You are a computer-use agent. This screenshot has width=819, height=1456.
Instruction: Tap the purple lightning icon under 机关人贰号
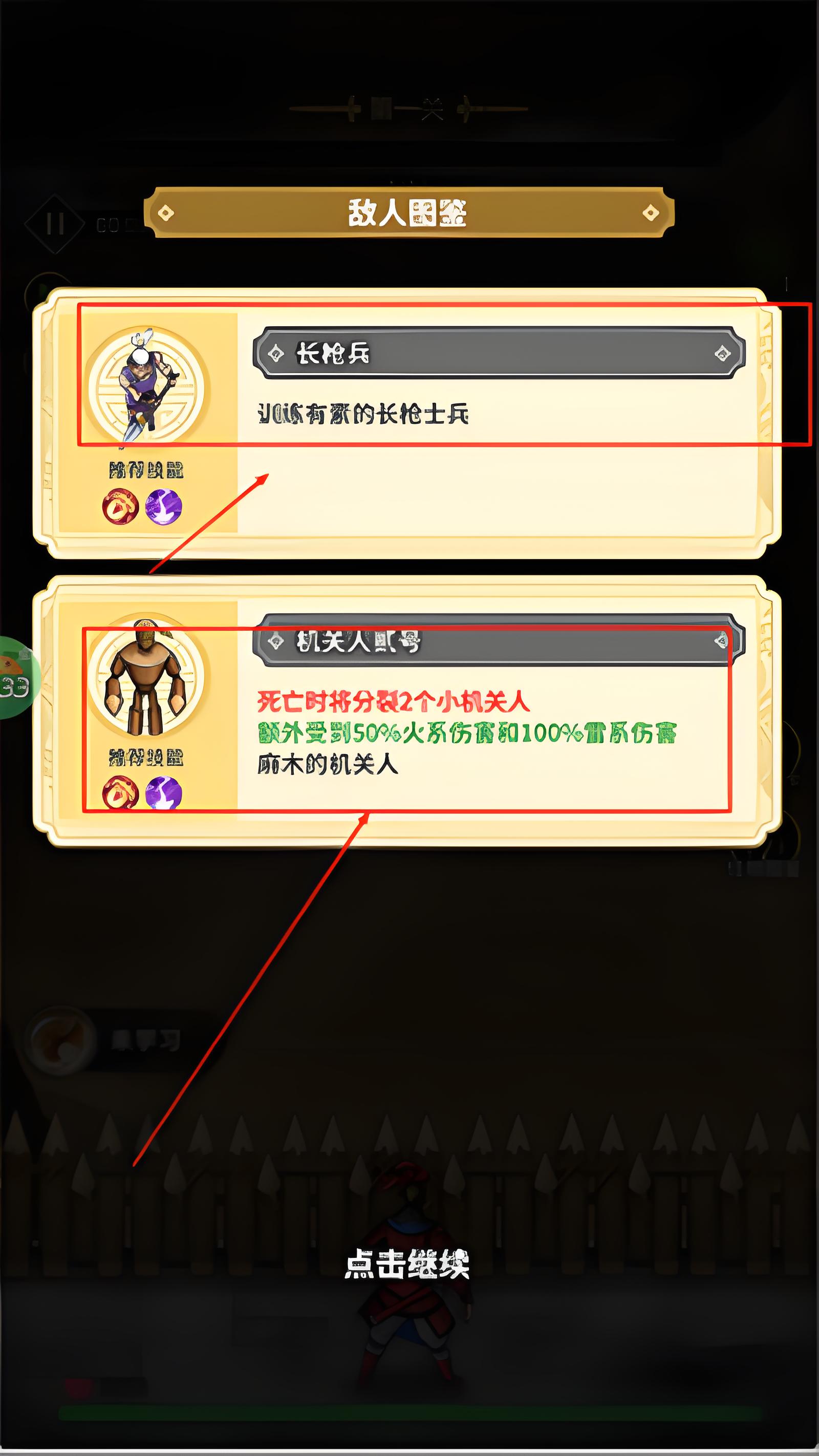point(164,794)
